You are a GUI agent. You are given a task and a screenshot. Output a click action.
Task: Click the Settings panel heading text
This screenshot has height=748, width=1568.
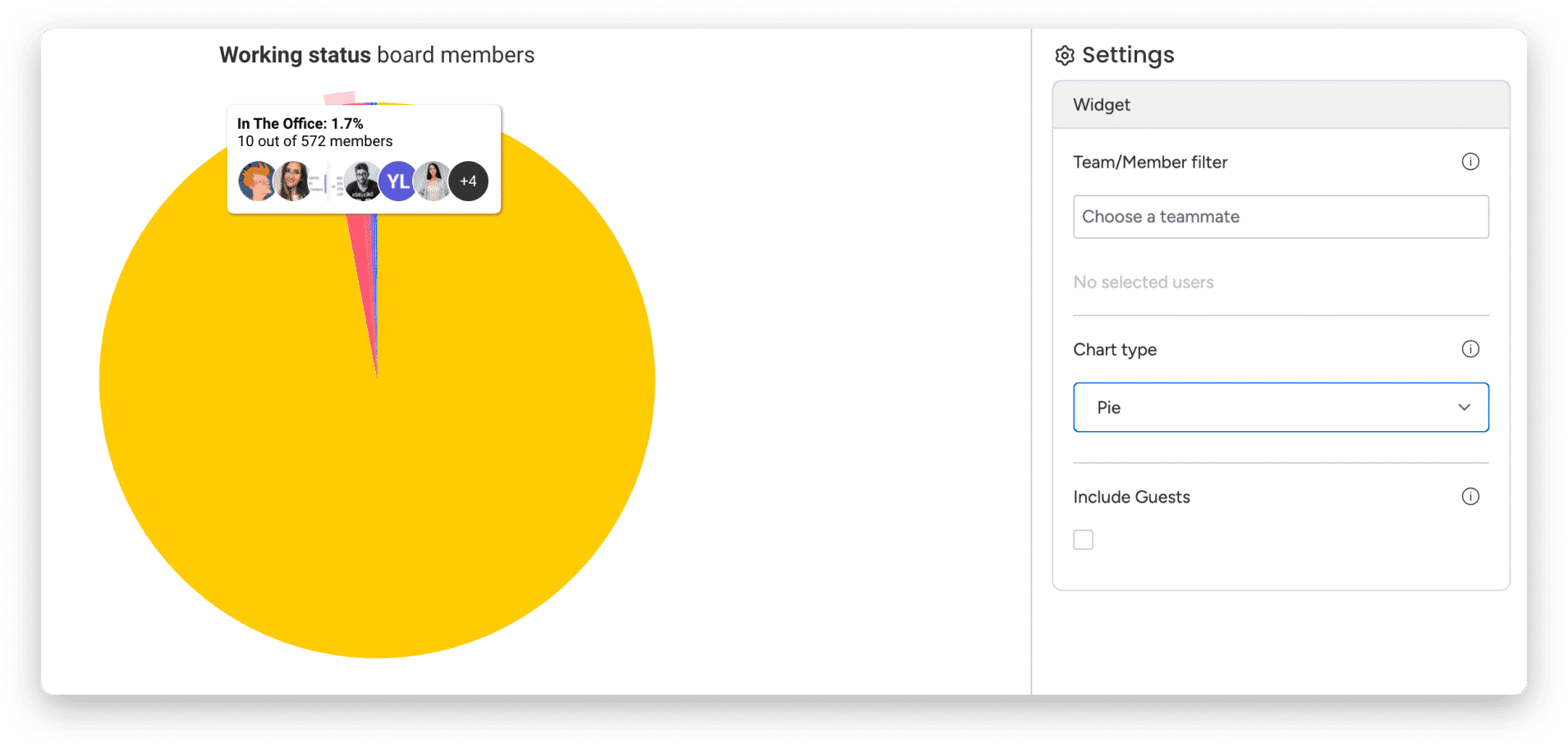tap(1128, 55)
